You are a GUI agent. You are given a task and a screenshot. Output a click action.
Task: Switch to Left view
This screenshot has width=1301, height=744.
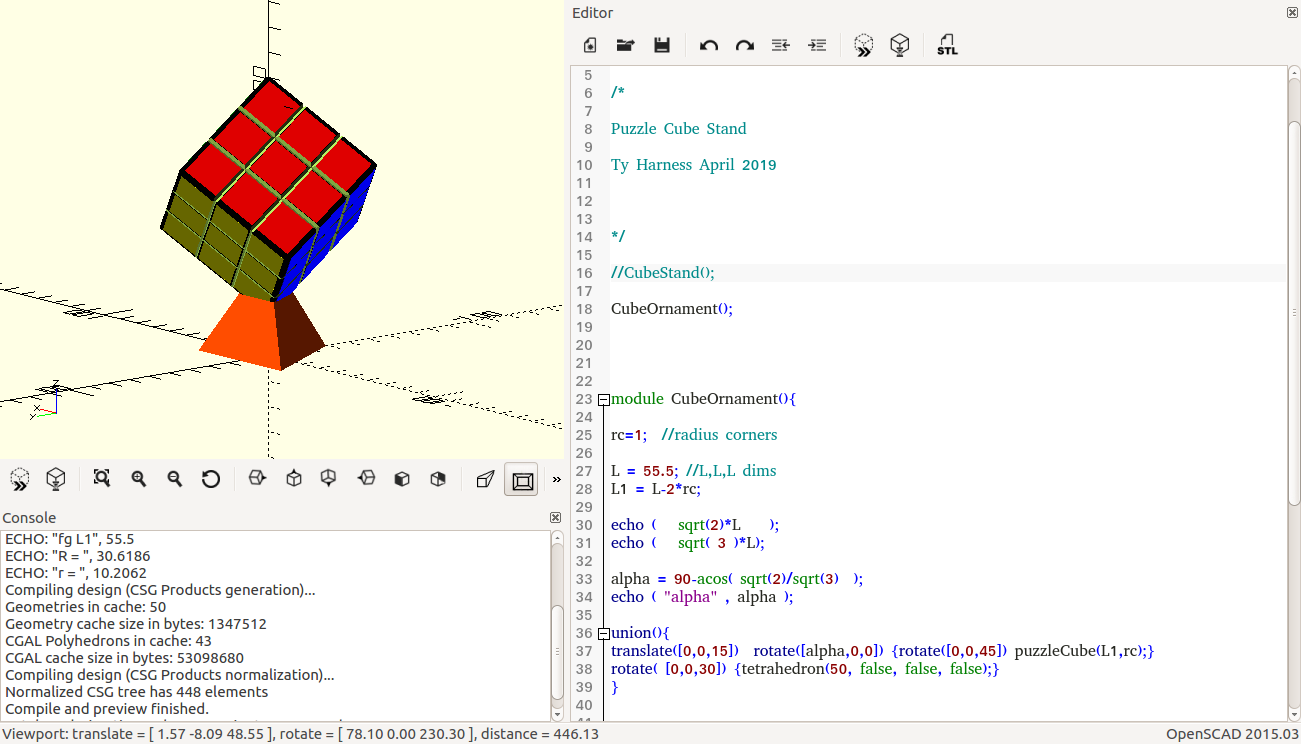(366, 479)
